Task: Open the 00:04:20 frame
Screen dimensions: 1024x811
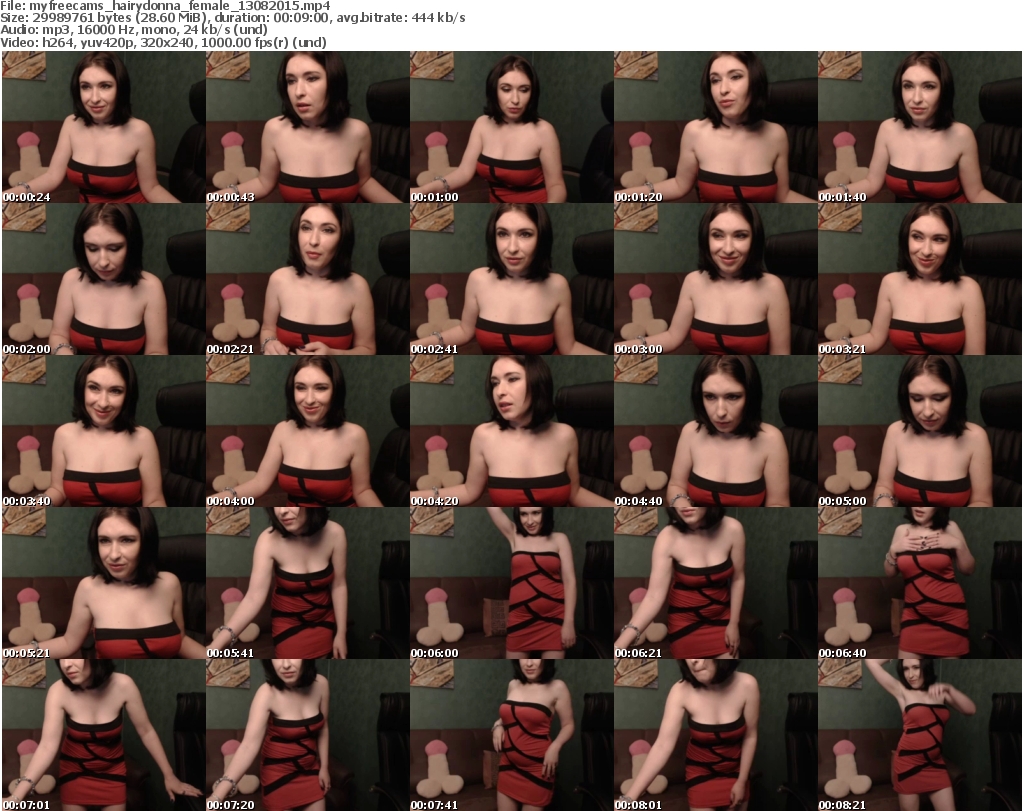Action: point(511,432)
